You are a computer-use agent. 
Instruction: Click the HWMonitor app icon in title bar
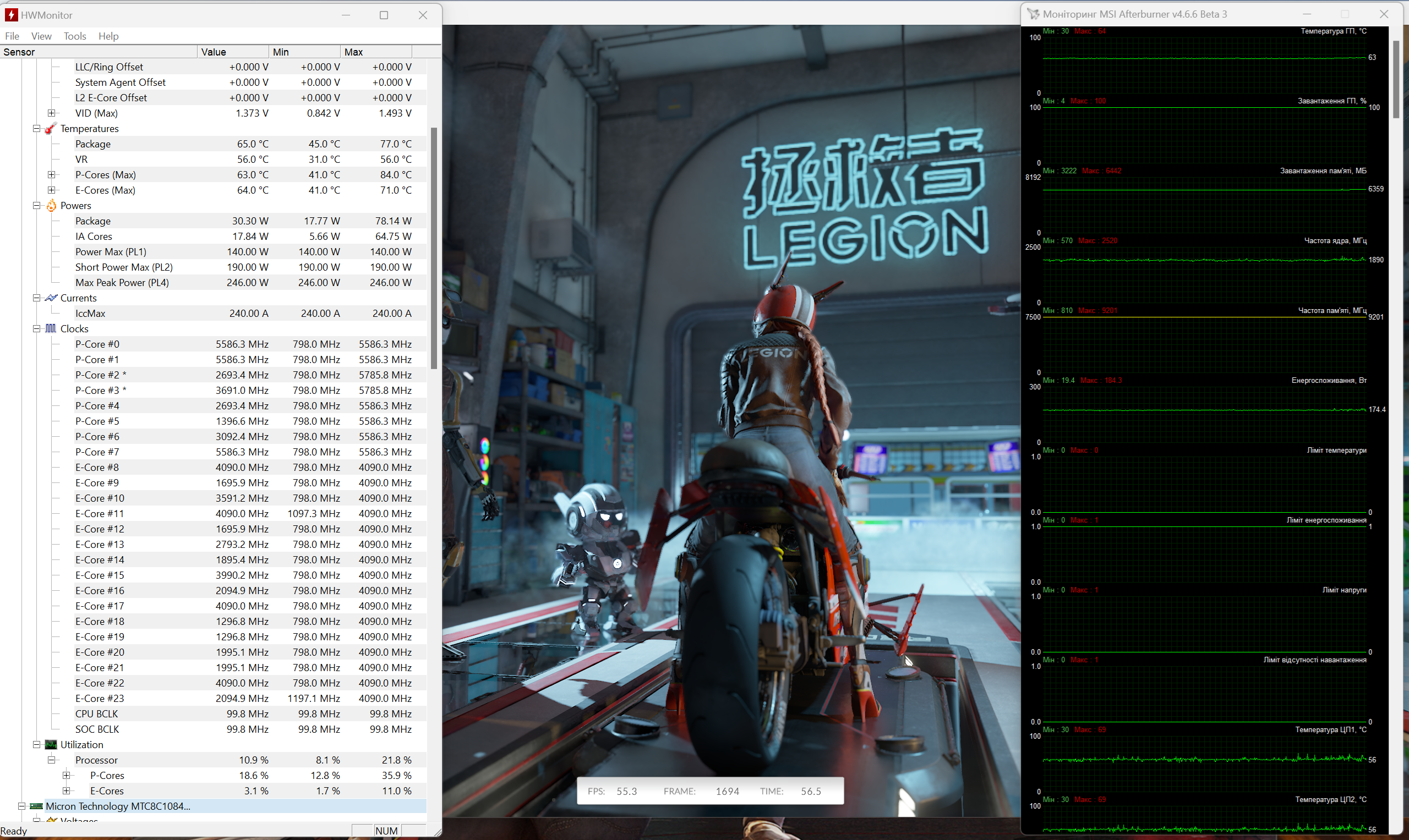[x=11, y=15]
